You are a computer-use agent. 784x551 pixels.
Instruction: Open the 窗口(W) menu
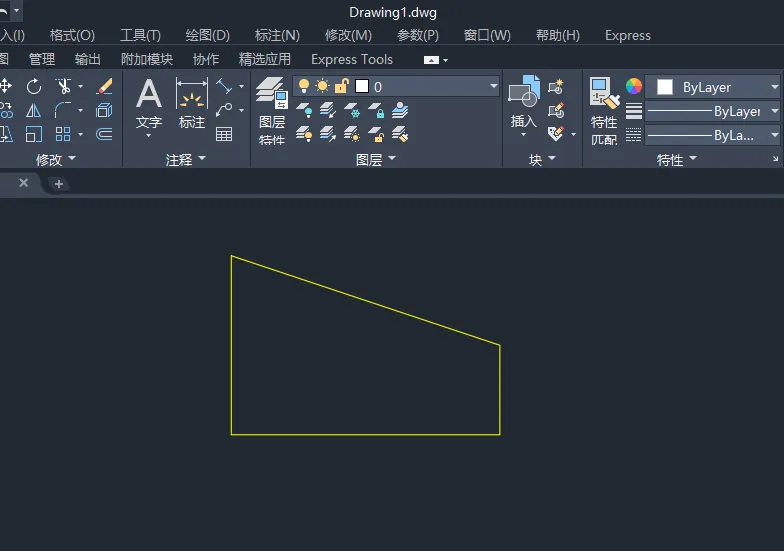487,36
